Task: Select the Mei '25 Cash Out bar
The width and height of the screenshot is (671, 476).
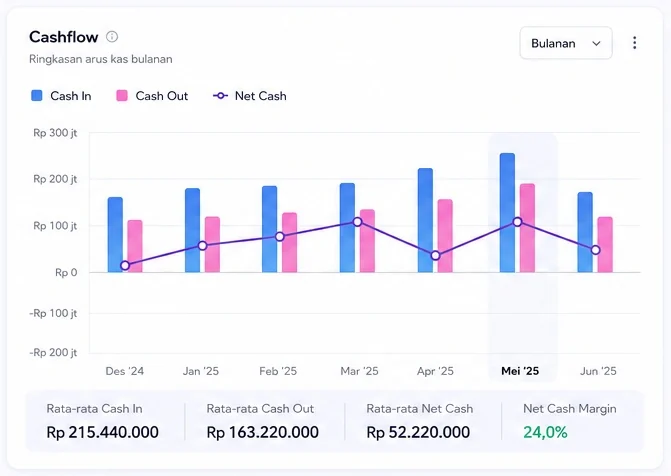Action: [x=527, y=228]
